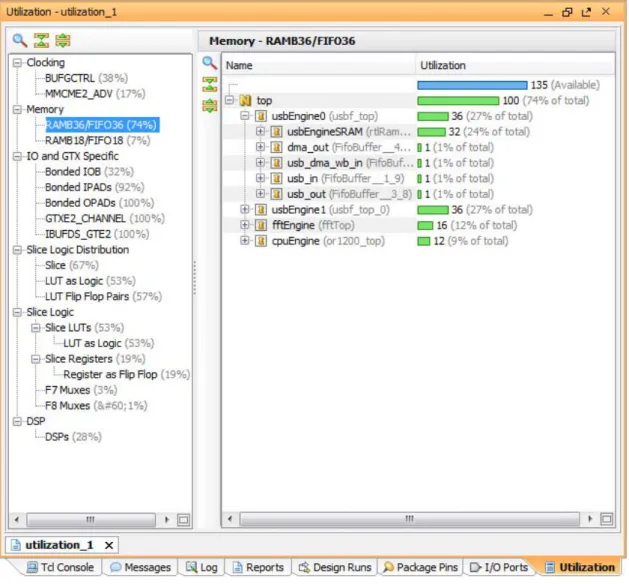The width and height of the screenshot is (629, 584).
Task: Click expand all icon in left tree toolbar
Action: (x=63, y=40)
